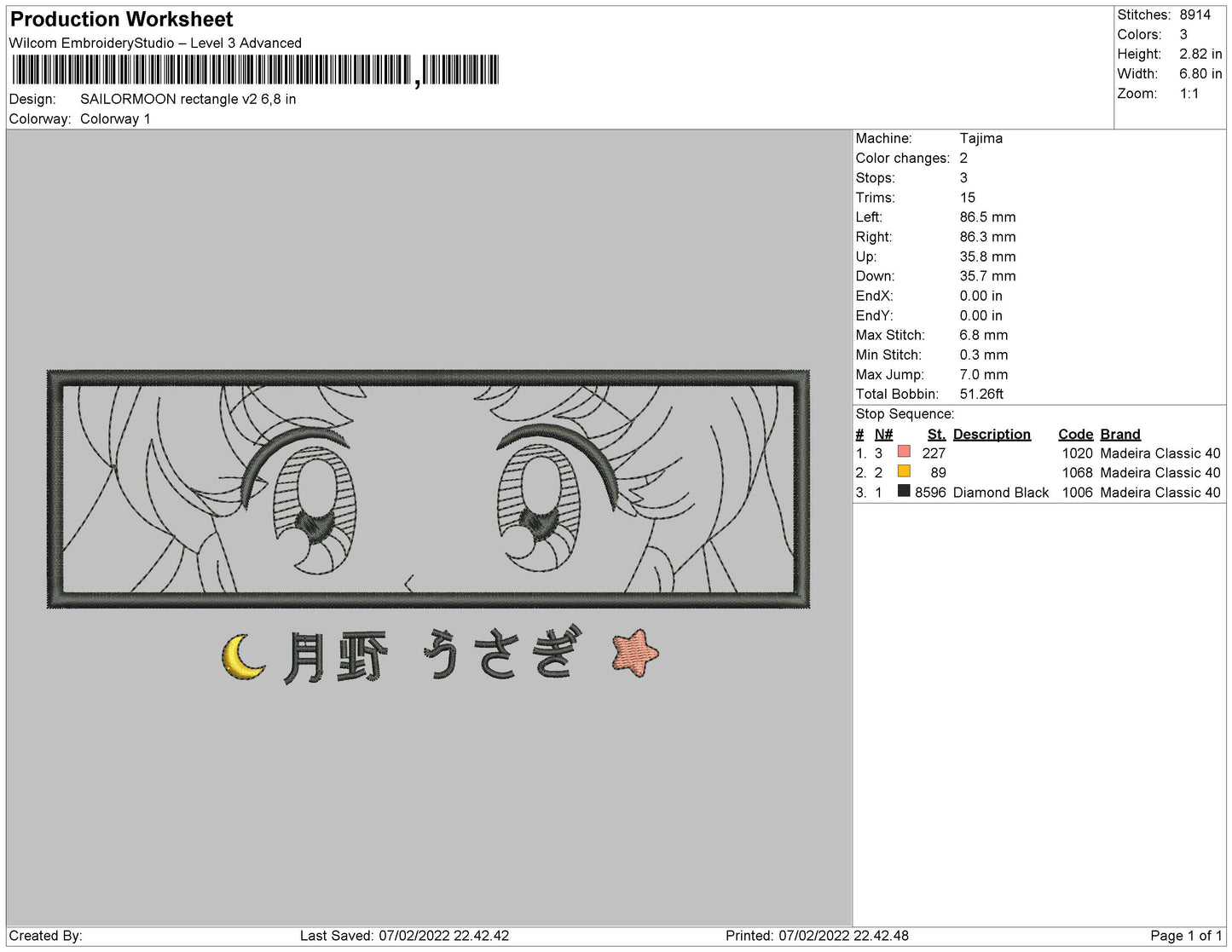Image resolution: width=1232 pixels, height=952 pixels.
Task: Click the pink star embroidery icon
Action: (x=635, y=653)
